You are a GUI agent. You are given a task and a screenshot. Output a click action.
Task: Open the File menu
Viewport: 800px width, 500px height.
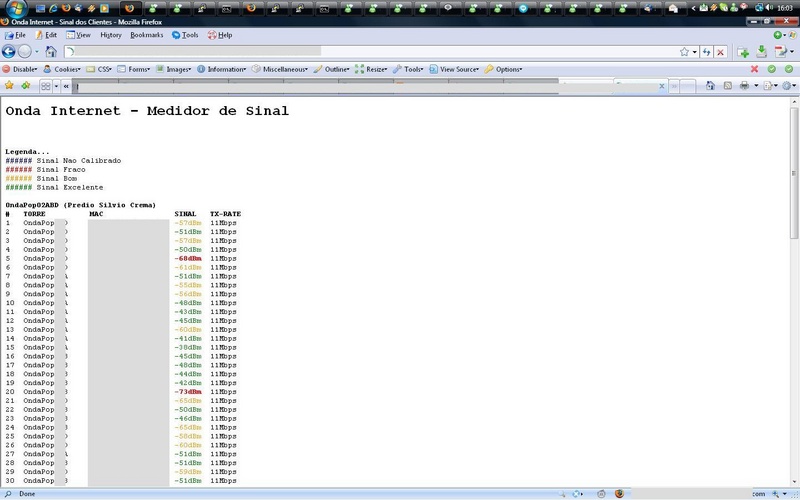(x=15, y=35)
